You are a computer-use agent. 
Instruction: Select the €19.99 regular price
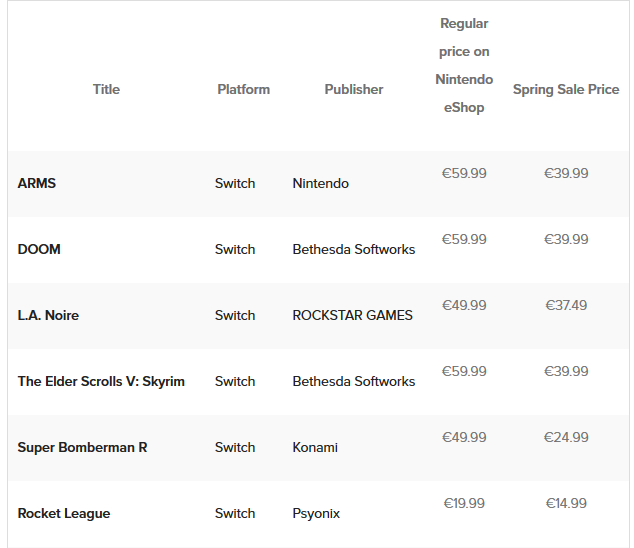[x=464, y=503]
